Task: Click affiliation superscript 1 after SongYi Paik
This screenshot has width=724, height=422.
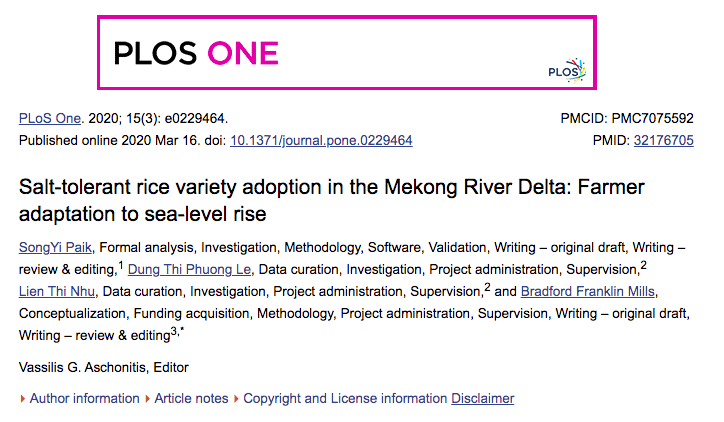Action: click(120, 265)
